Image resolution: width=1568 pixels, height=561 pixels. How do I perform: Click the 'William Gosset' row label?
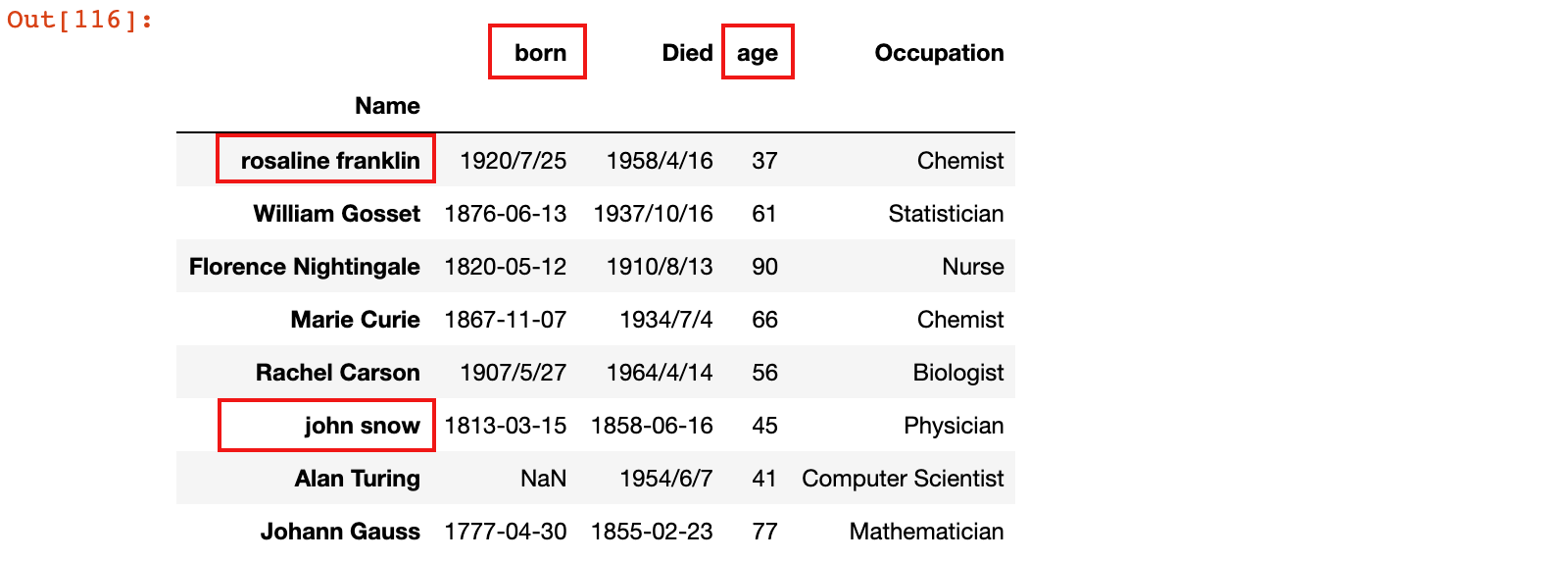[x=336, y=214]
